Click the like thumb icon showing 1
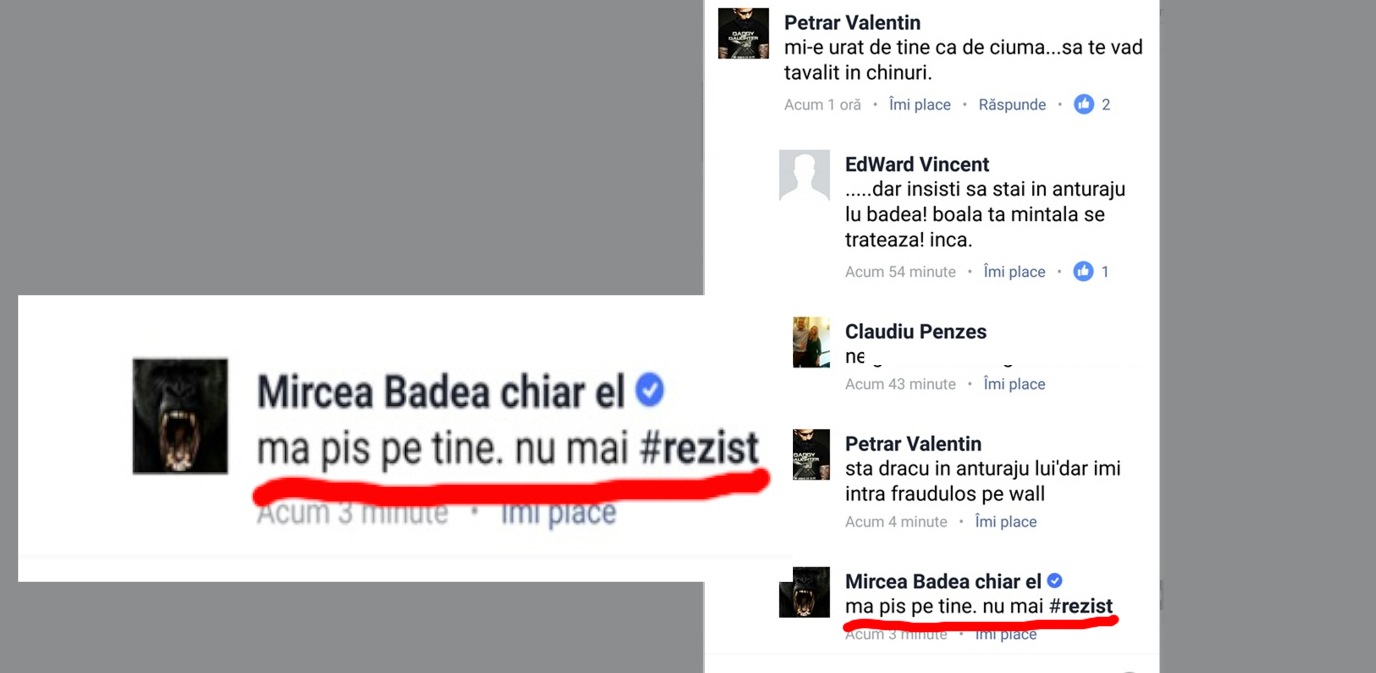This screenshot has width=1376, height=673. (1084, 271)
